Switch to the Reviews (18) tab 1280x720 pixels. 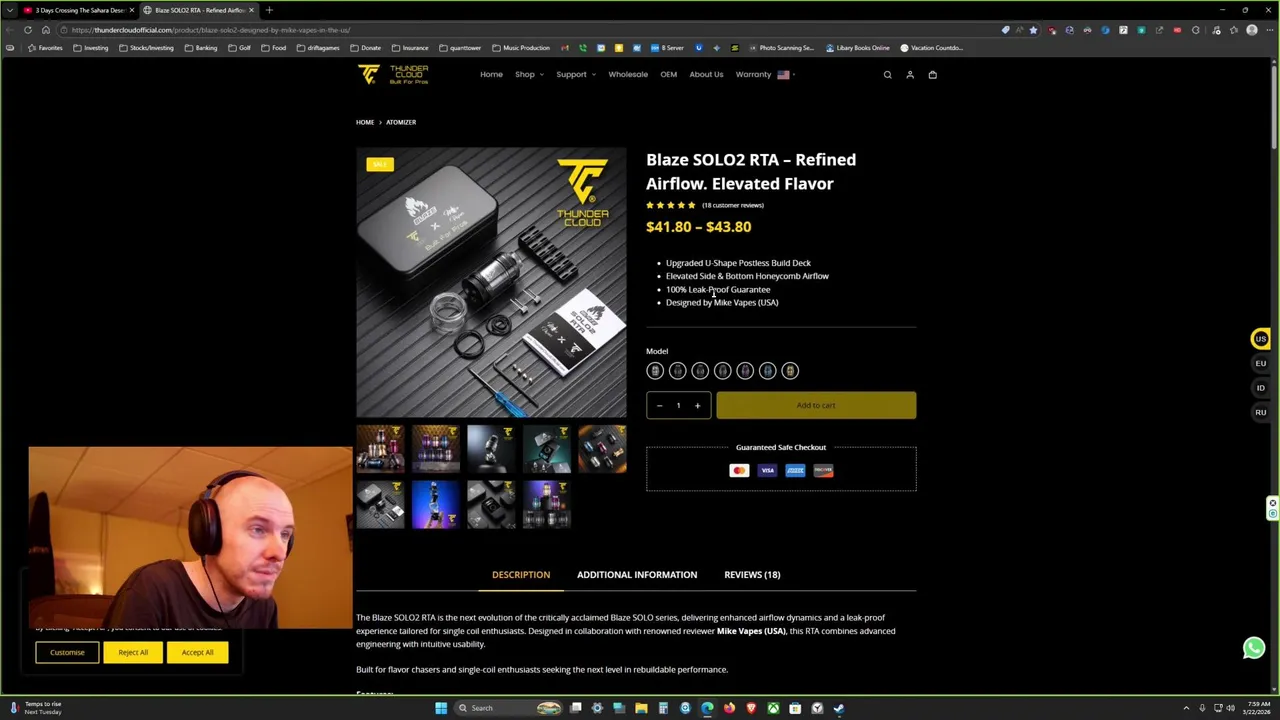pos(752,575)
